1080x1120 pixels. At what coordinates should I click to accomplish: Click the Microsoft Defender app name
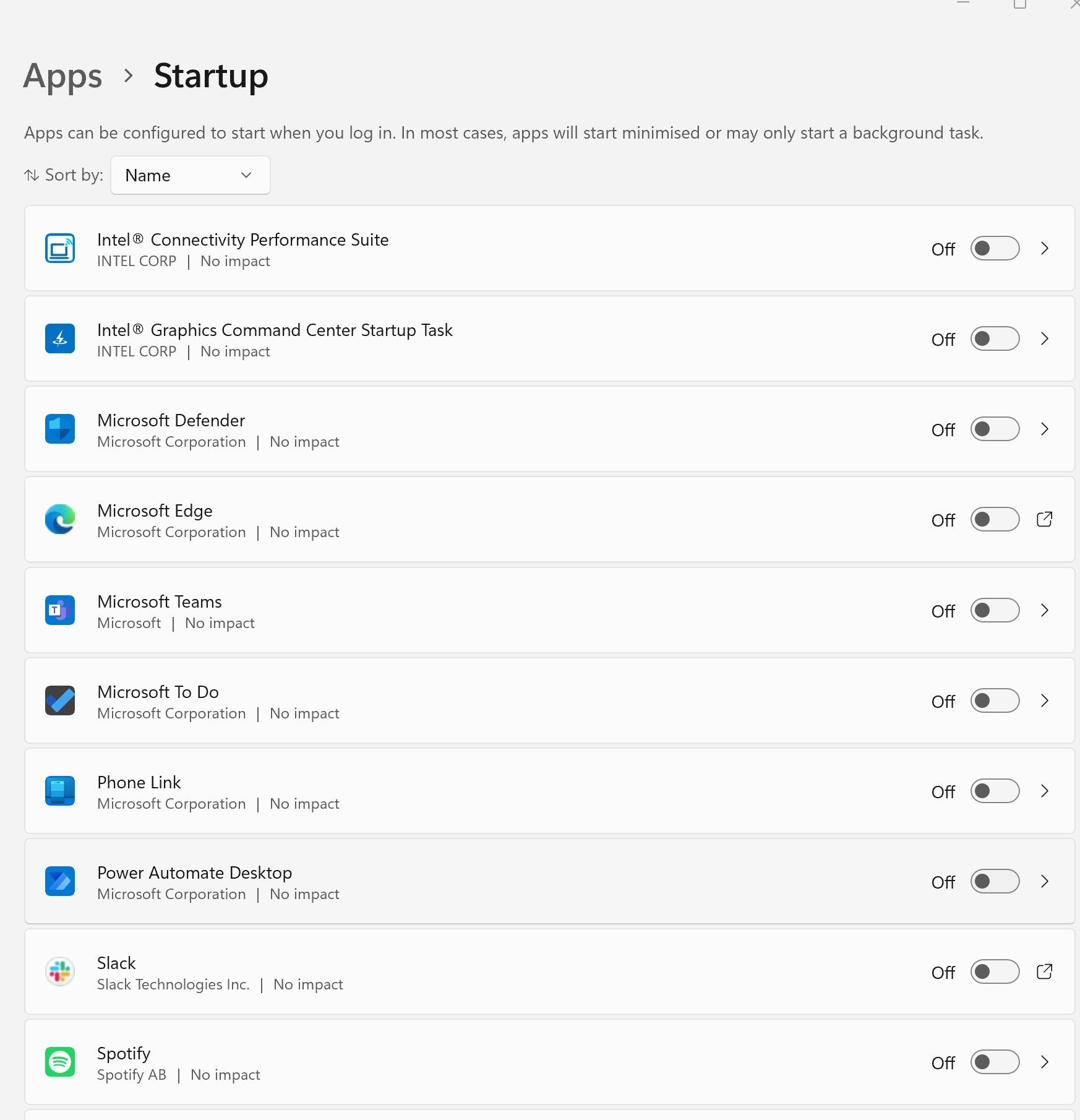tap(171, 420)
